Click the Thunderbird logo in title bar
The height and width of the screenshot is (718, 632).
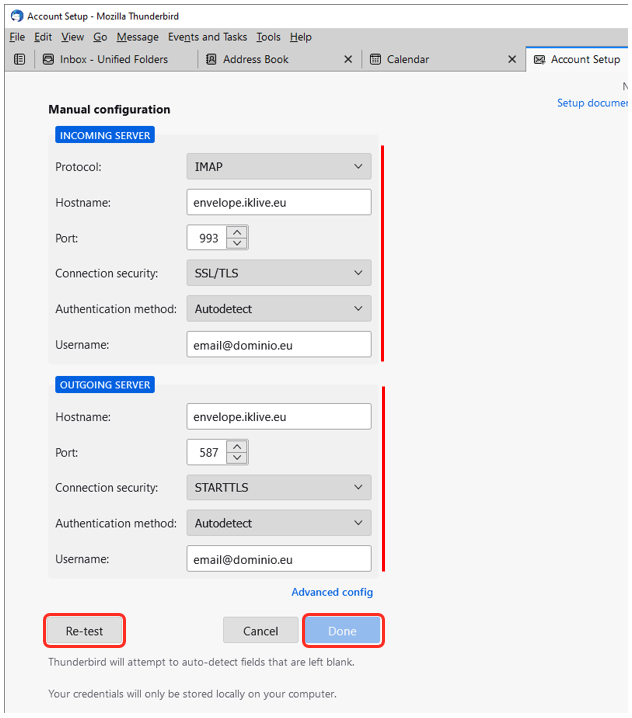coord(14,16)
